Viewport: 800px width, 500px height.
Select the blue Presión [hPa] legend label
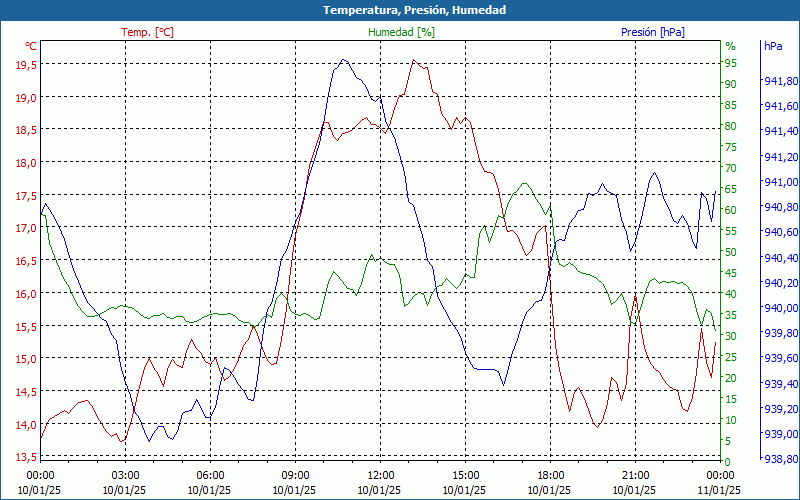(x=653, y=32)
